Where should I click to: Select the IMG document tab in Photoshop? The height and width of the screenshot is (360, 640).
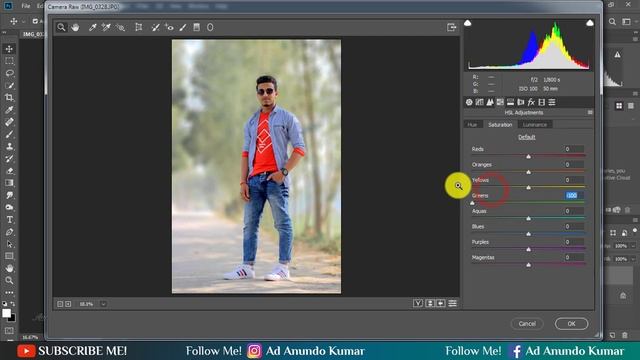33,34
